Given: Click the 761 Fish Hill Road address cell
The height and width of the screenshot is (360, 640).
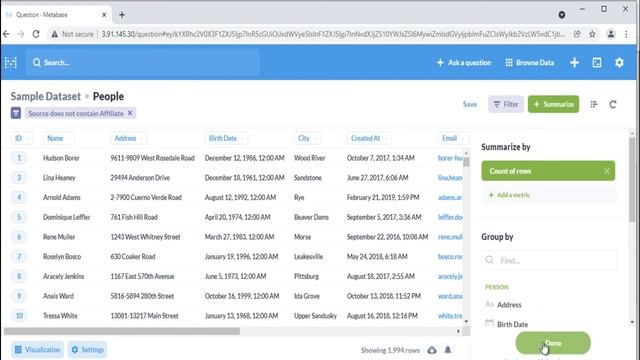Looking at the screenshot, I should click(134, 217).
